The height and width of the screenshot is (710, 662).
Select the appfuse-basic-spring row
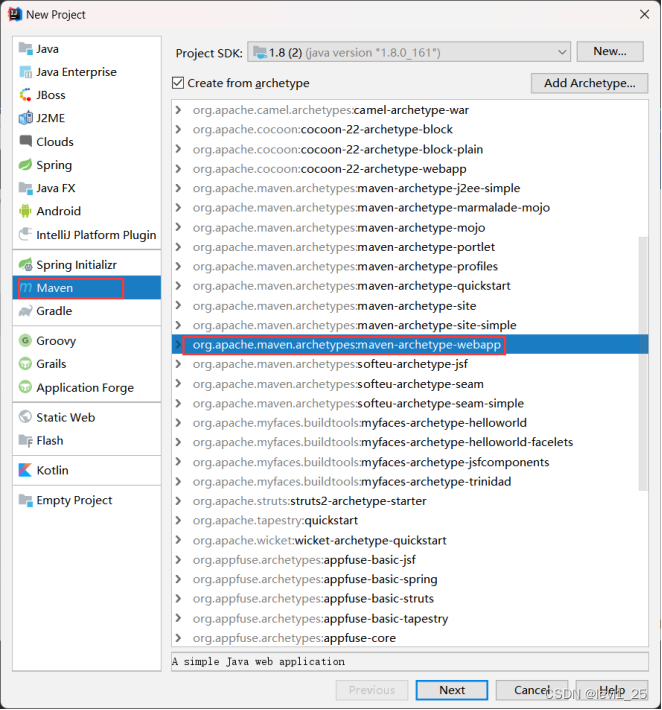[x=410, y=579]
